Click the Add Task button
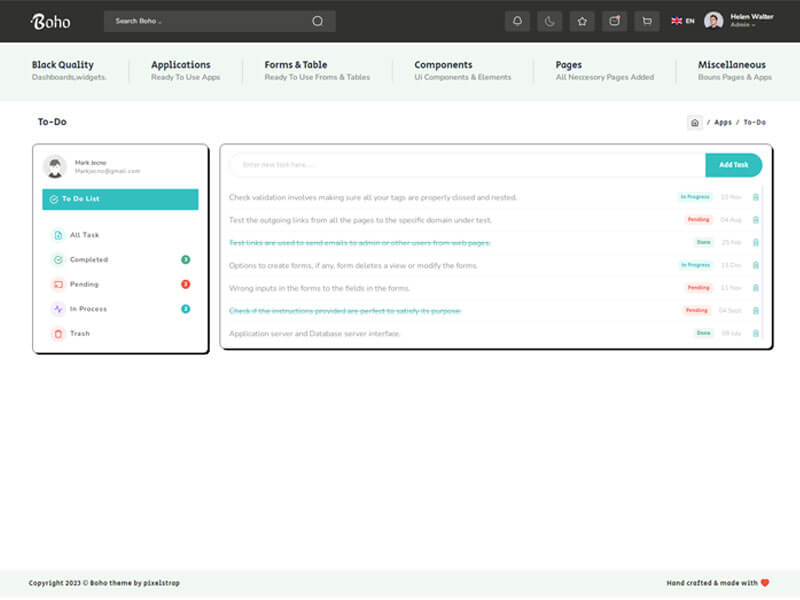The width and height of the screenshot is (800, 600). point(734,165)
